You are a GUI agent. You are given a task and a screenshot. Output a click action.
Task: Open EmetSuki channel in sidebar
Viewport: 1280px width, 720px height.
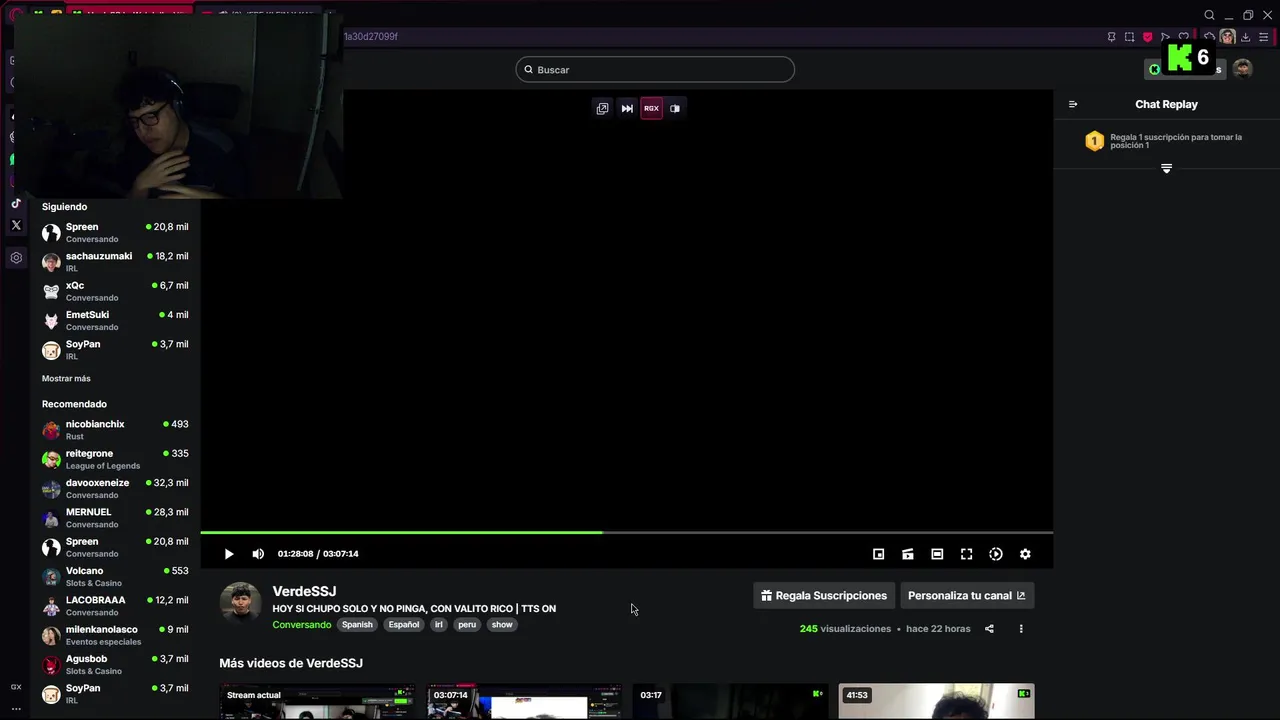[115, 320]
